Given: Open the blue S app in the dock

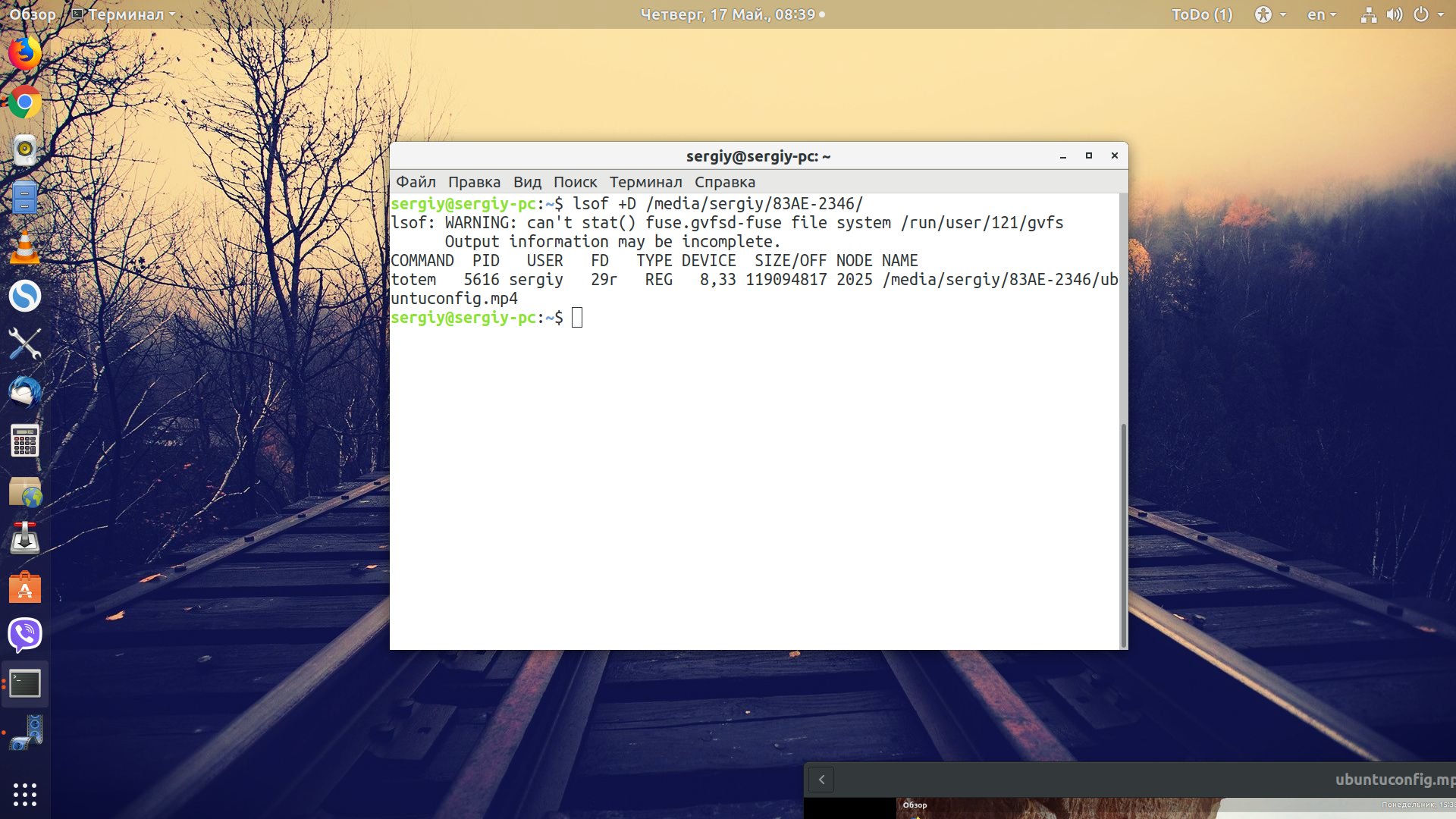Looking at the screenshot, I should 25,296.
